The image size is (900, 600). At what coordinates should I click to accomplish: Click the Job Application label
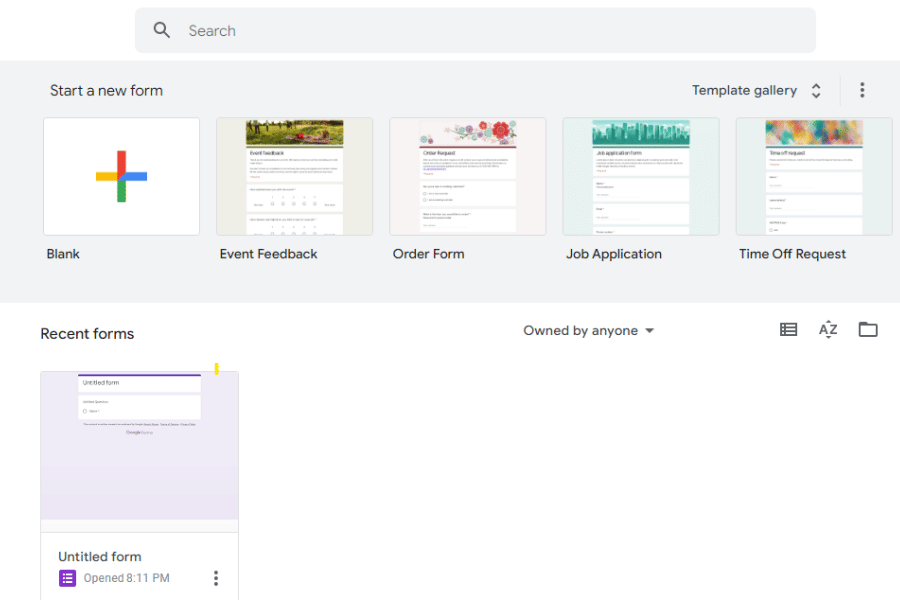pos(613,254)
